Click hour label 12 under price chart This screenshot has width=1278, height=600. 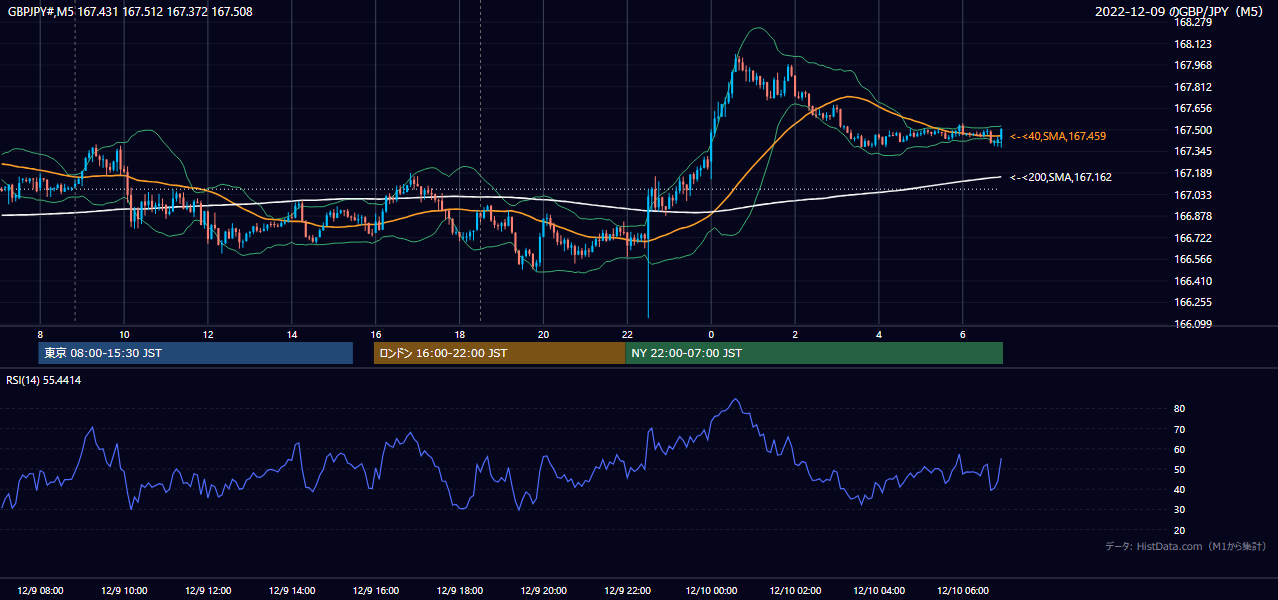click(208, 334)
